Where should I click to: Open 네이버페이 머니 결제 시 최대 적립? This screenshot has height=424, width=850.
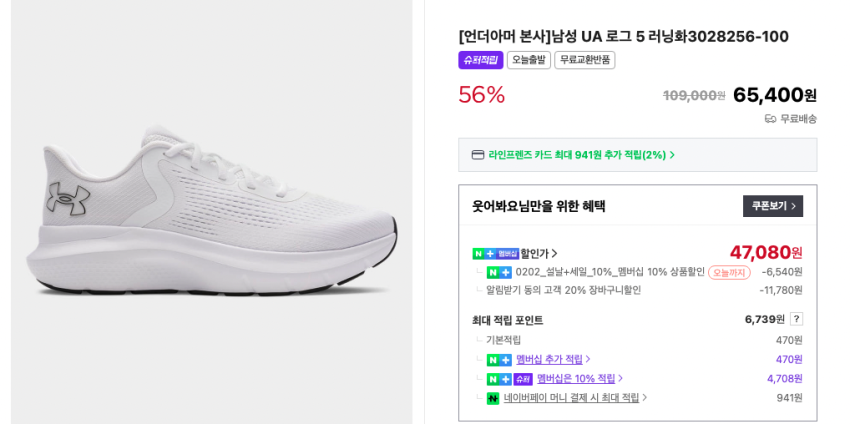point(571,397)
